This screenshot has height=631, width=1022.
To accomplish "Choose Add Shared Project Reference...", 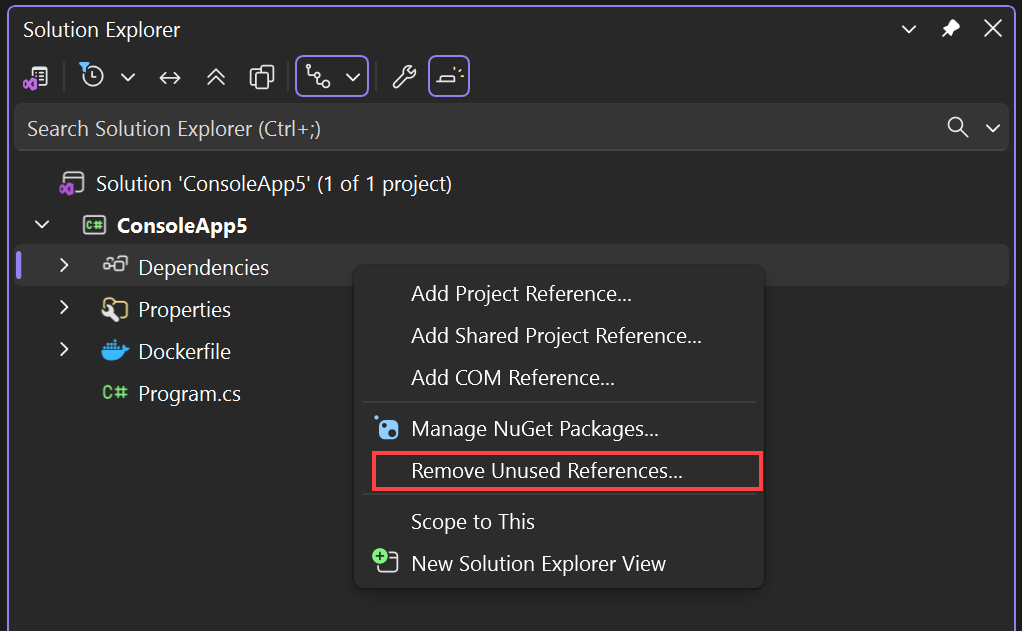I will [x=556, y=336].
